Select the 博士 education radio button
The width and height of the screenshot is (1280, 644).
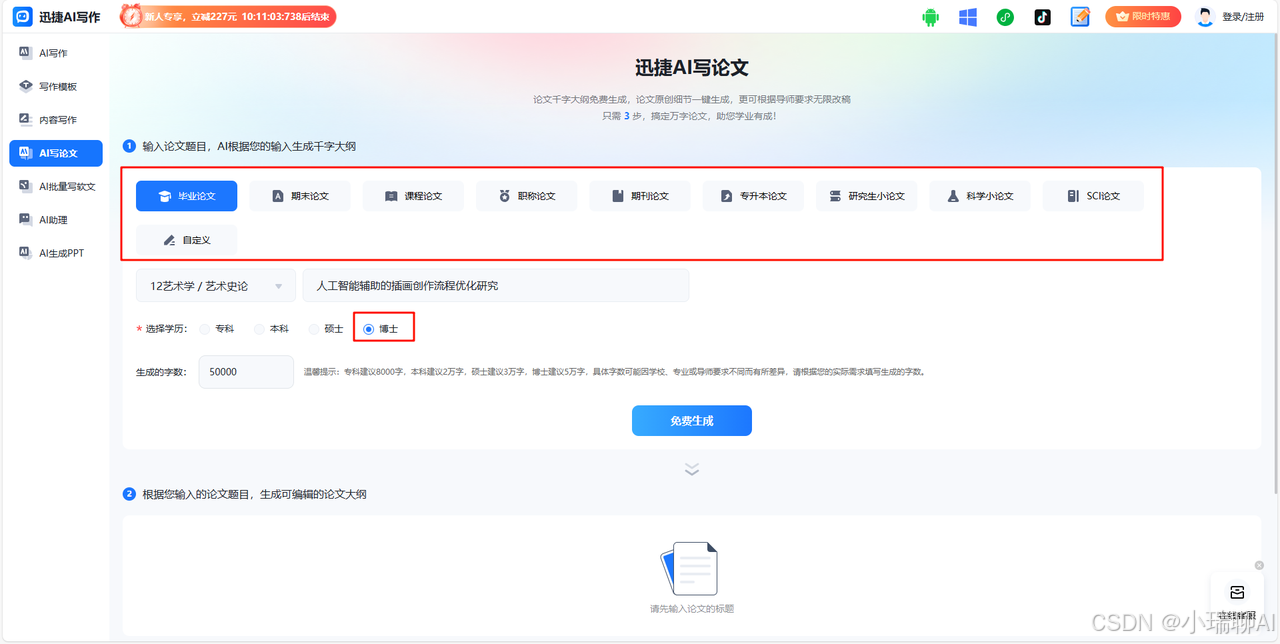[x=368, y=328]
